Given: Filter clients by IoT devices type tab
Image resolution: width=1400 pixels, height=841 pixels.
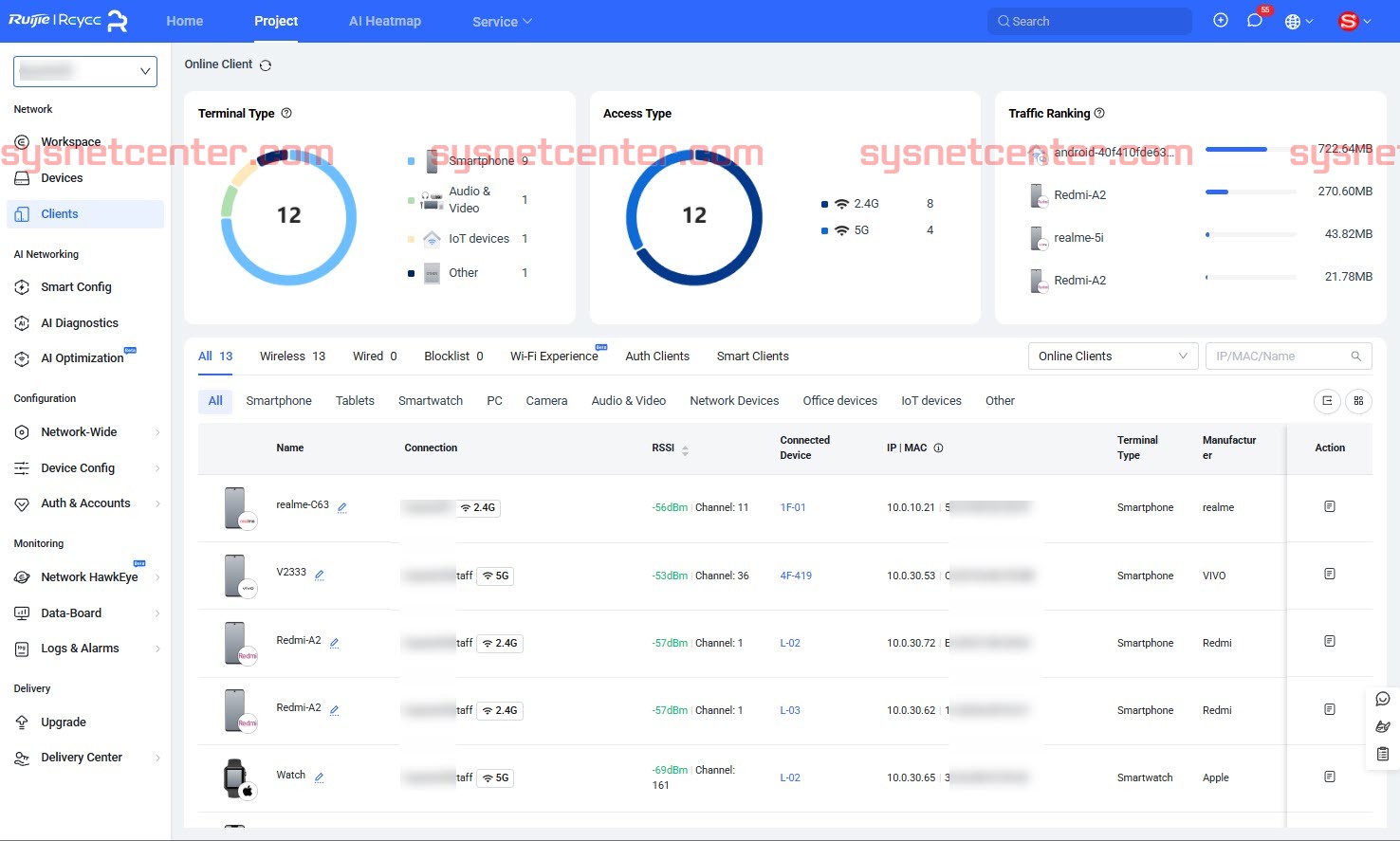Looking at the screenshot, I should 931,401.
